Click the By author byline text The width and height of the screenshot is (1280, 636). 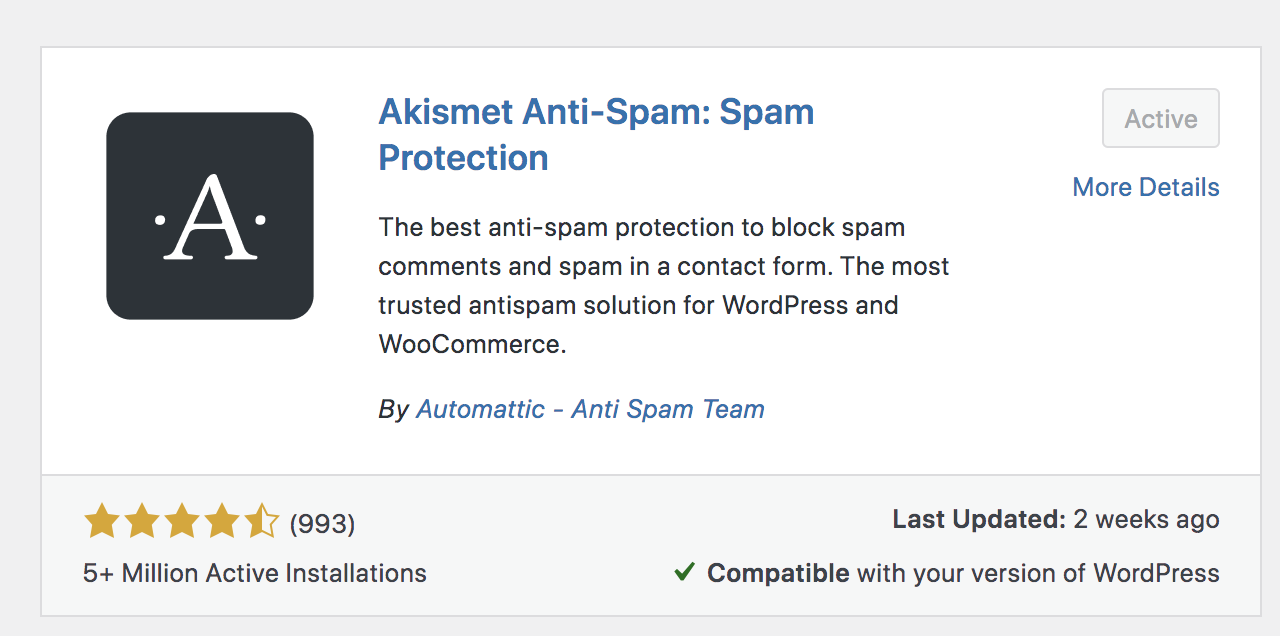click(393, 409)
